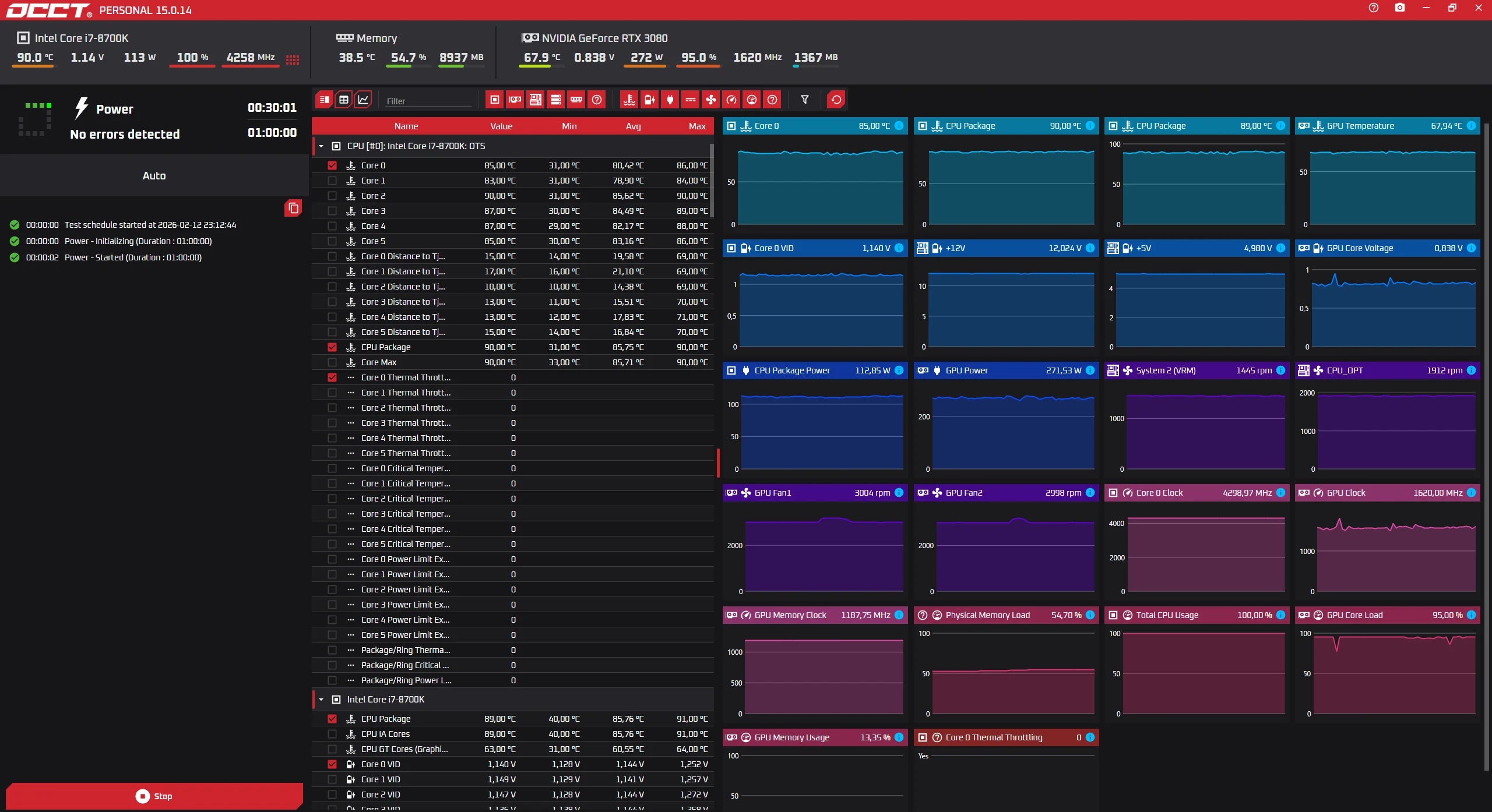Uncheck the Core 0 temperature checkbox
1492x812 pixels.
point(332,165)
